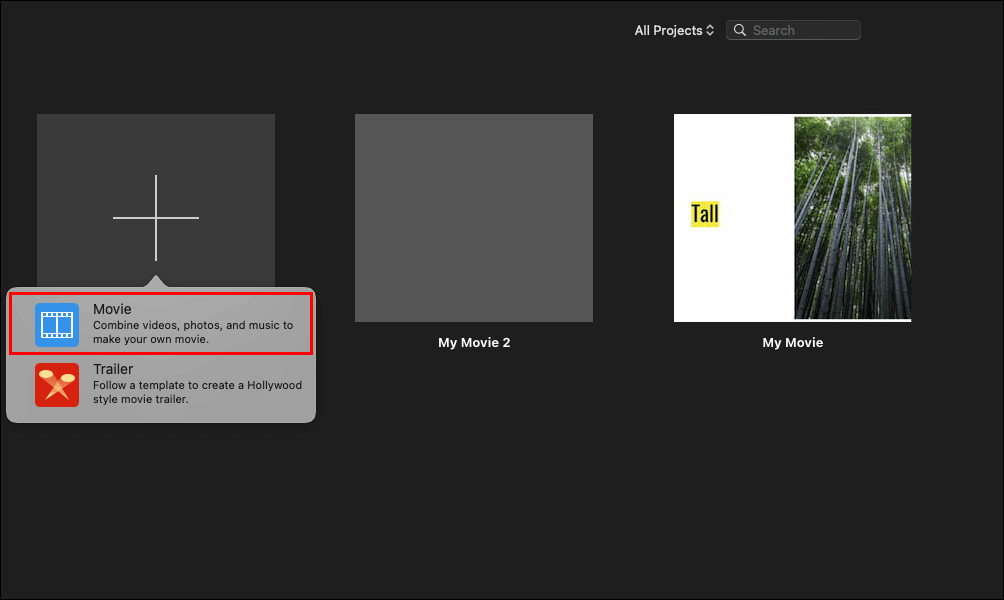Click the magnifying glass search icon
Viewport: 1004px width, 600px height.
pyautogui.click(x=739, y=30)
